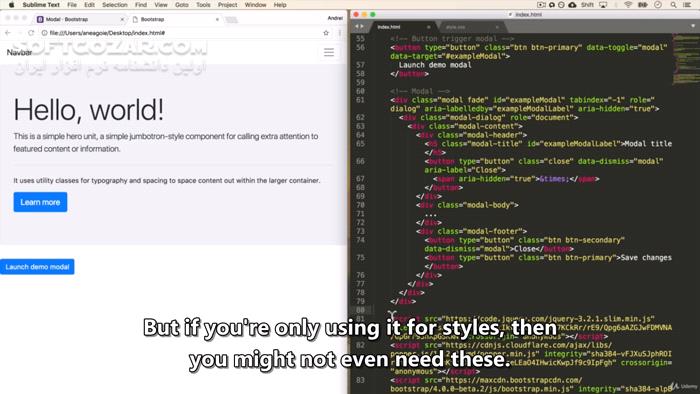
Task: Open the Selection menu
Action: point(115,5)
